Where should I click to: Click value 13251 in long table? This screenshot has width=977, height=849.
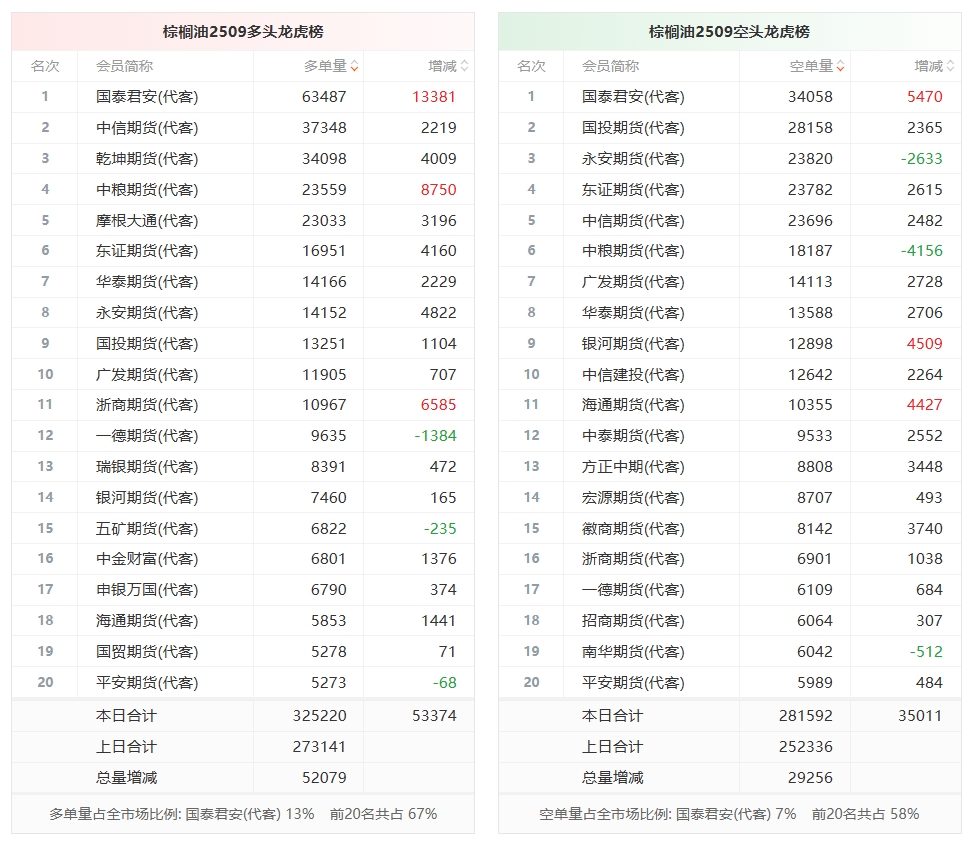324,344
